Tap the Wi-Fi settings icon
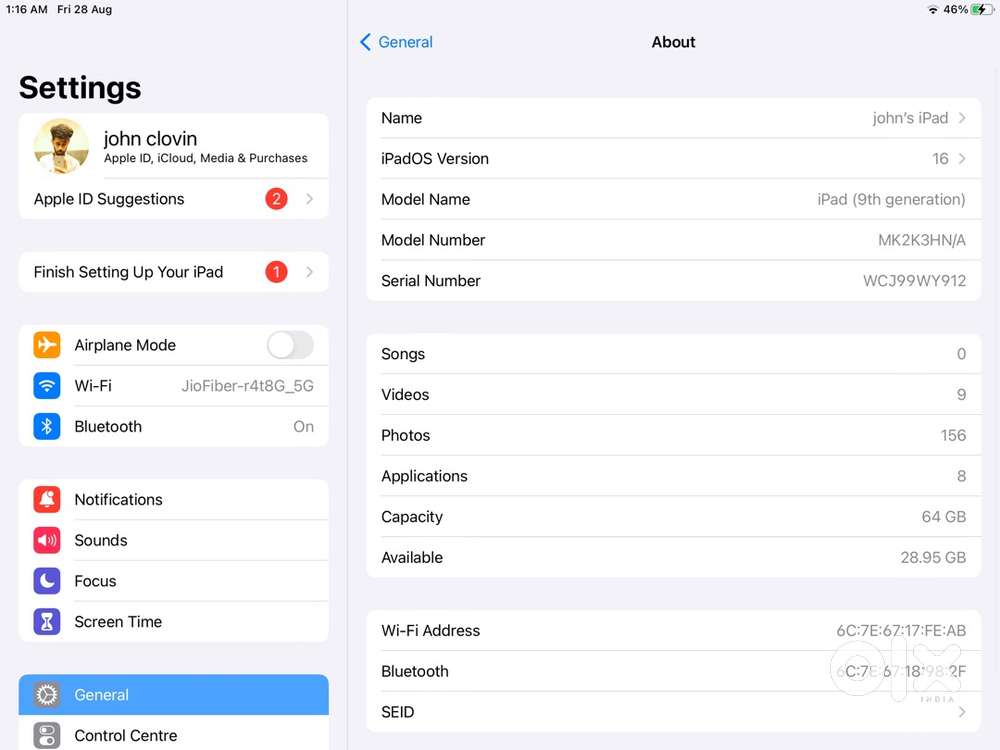This screenshot has height=750, width=1000. pyautogui.click(x=47, y=386)
